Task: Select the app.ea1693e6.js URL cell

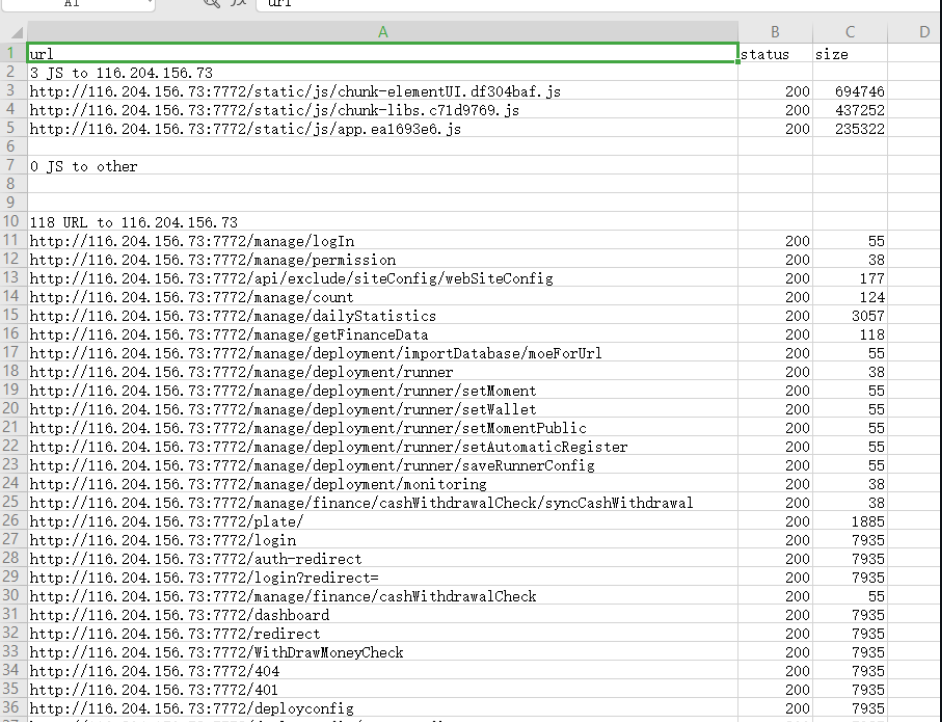Action: point(383,129)
